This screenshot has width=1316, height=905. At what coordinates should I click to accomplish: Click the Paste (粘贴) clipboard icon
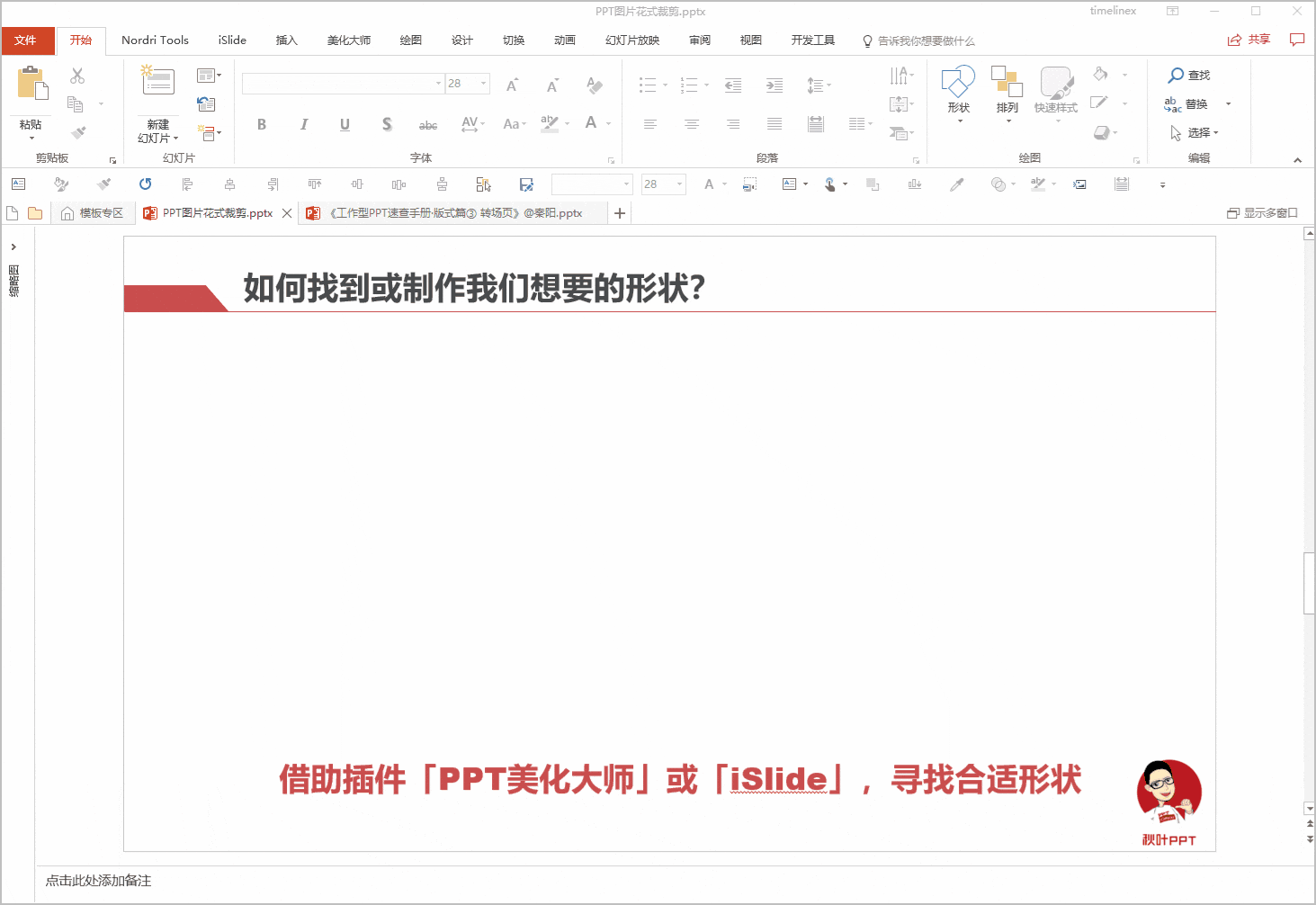(x=32, y=84)
